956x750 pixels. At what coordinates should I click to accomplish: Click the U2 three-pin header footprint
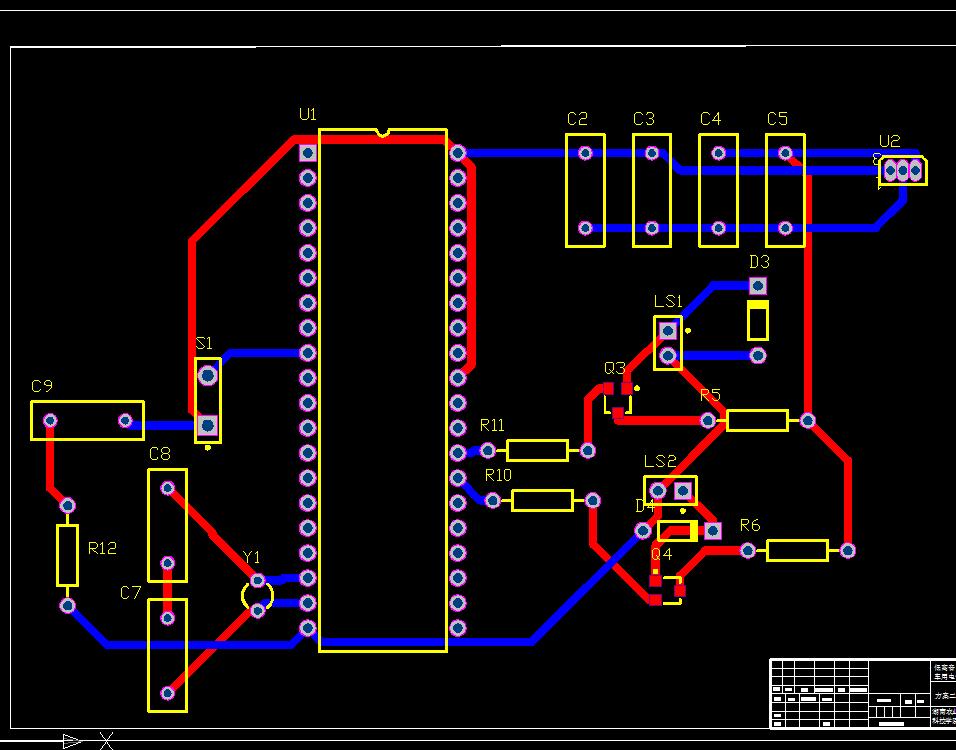coord(903,171)
